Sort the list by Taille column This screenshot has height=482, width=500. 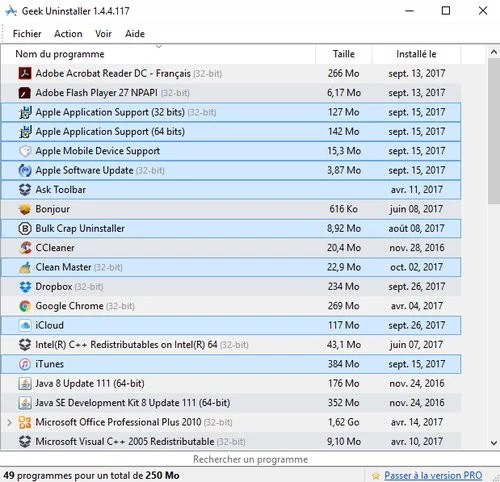[x=344, y=54]
